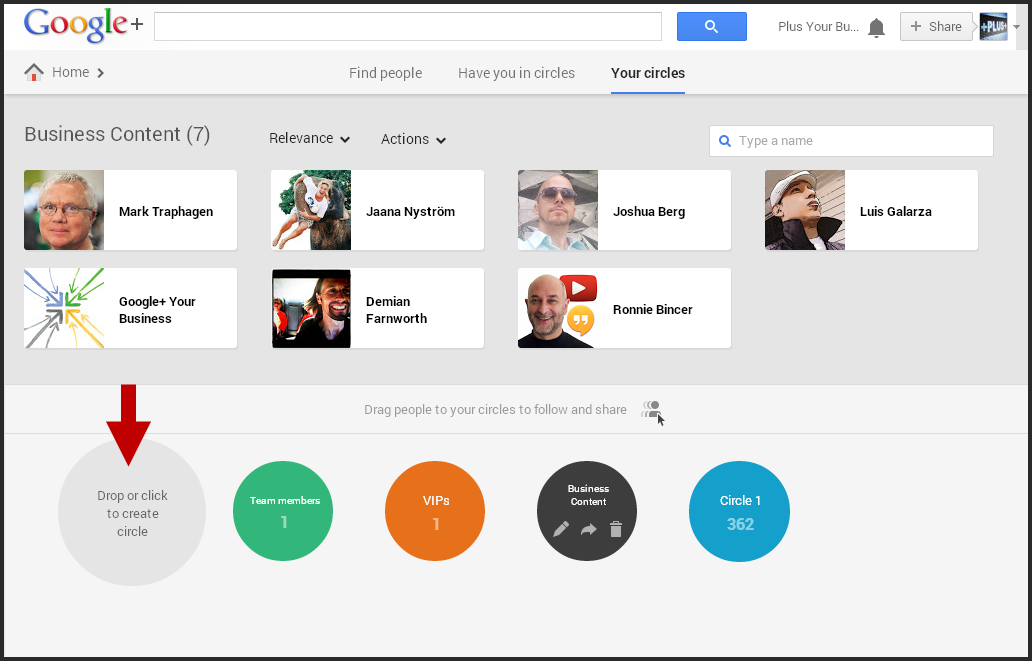Select Mark Traphagen's profile card
The width and height of the screenshot is (1032, 661).
click(130, 210)
